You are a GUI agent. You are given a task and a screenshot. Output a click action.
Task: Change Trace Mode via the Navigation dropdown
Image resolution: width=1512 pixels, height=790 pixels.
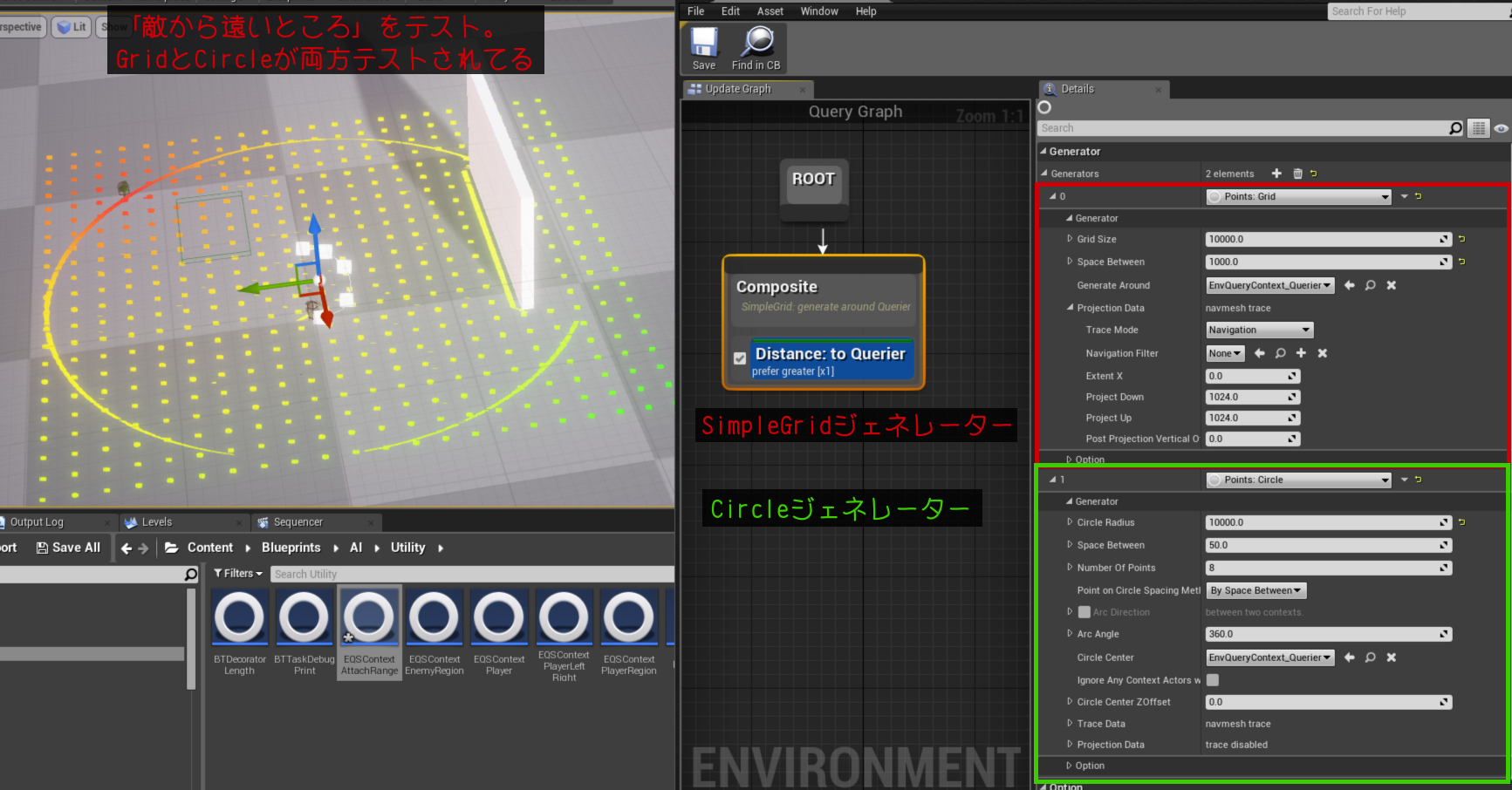click(x=1258, y=330)
